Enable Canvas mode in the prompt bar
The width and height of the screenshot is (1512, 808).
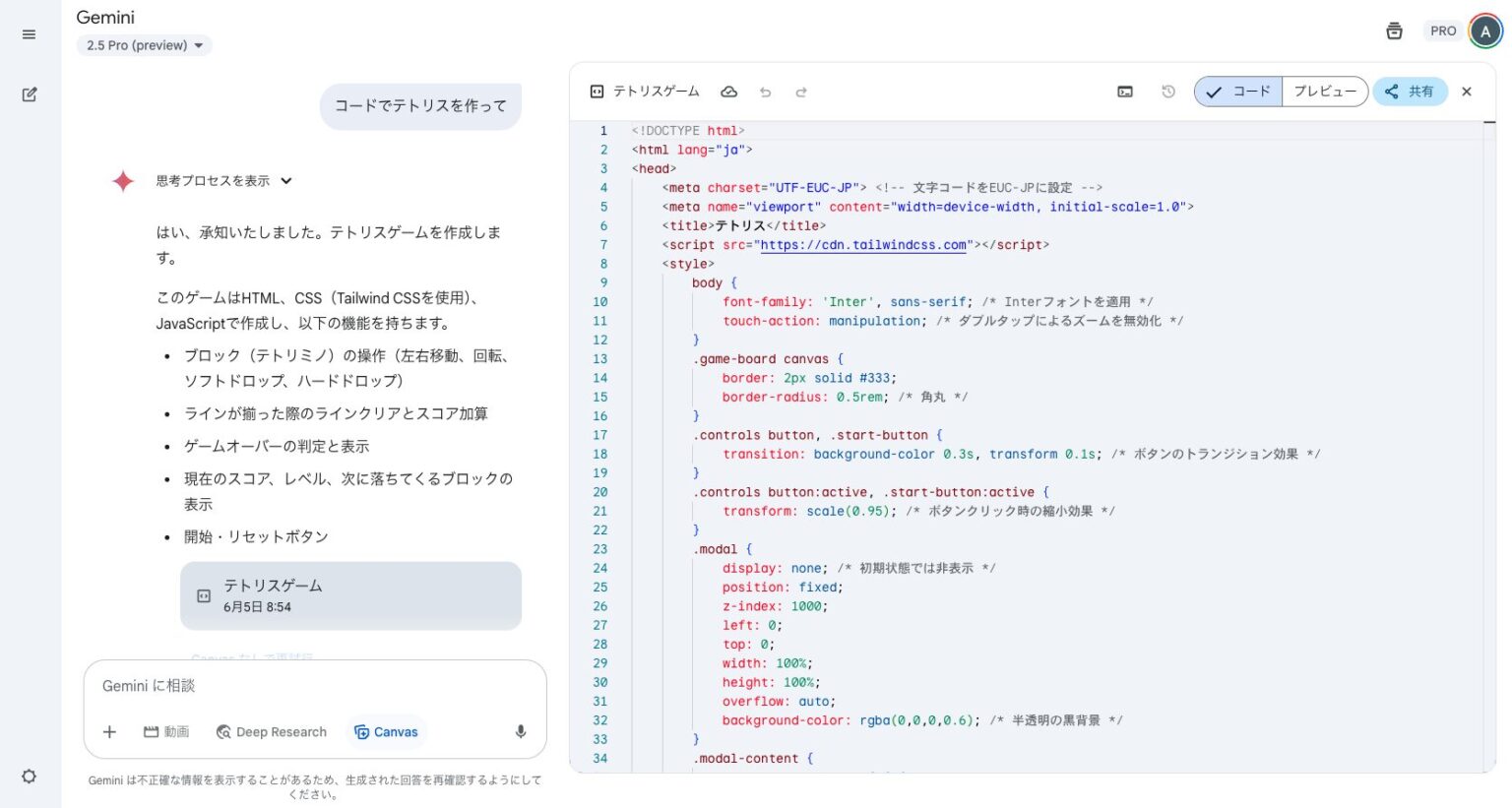click(x=385, y=731)
